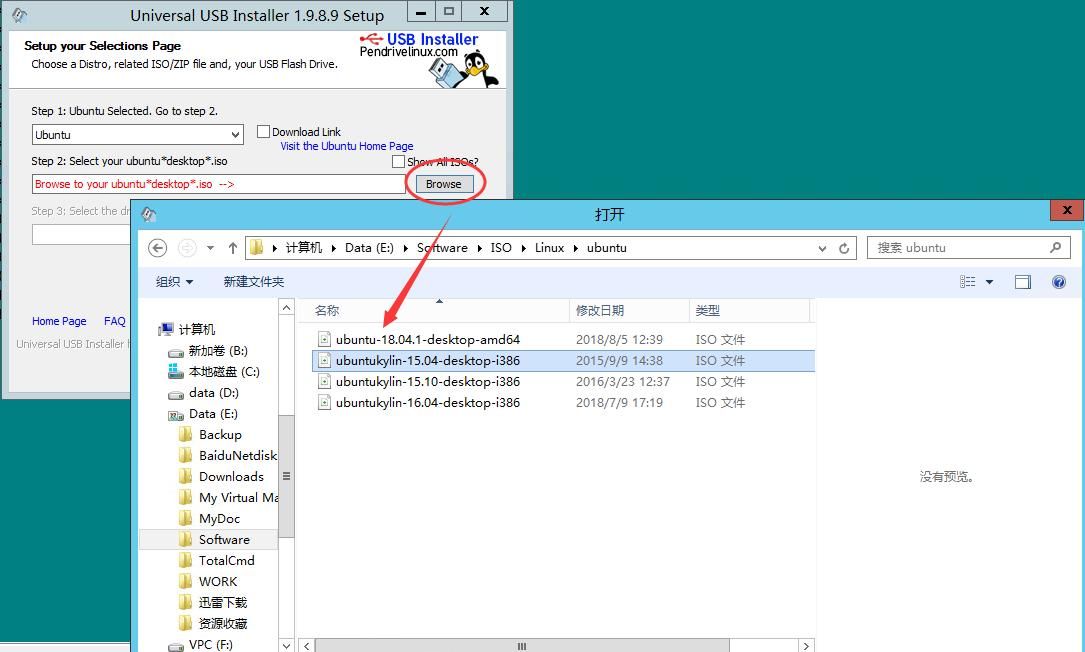Change the view layout icon
The width and height of the screenshot is (1085, 652).
[x=967, y=282]
